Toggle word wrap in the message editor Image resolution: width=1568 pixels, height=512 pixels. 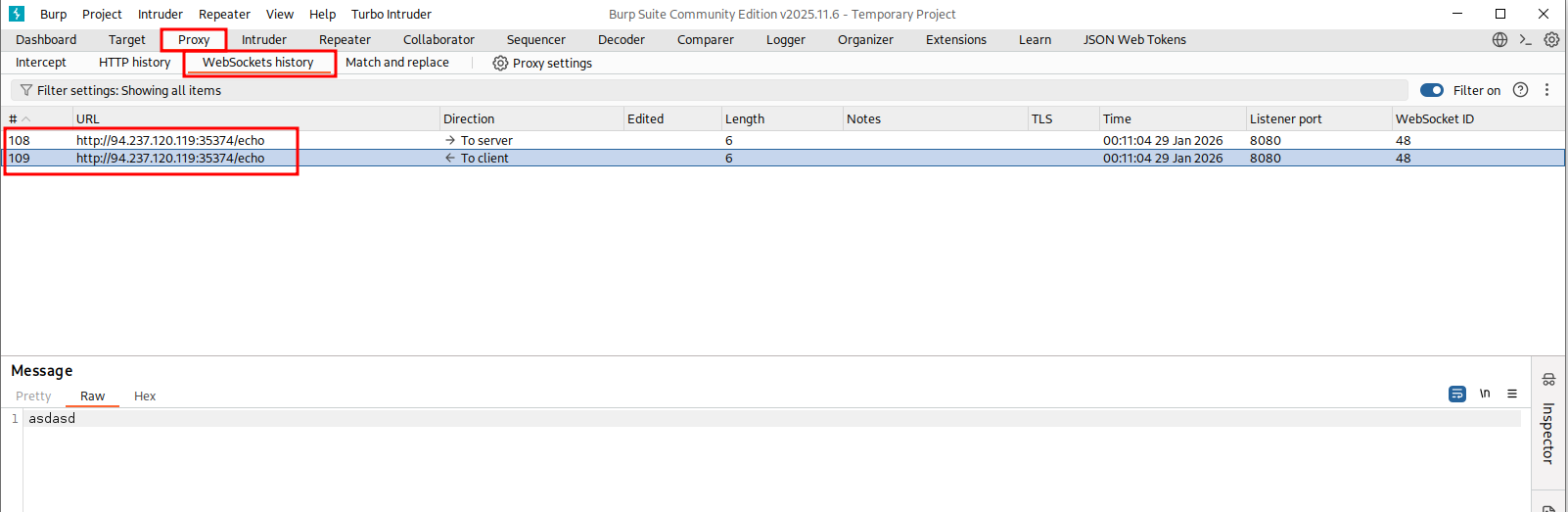[x=1457, y=394]
